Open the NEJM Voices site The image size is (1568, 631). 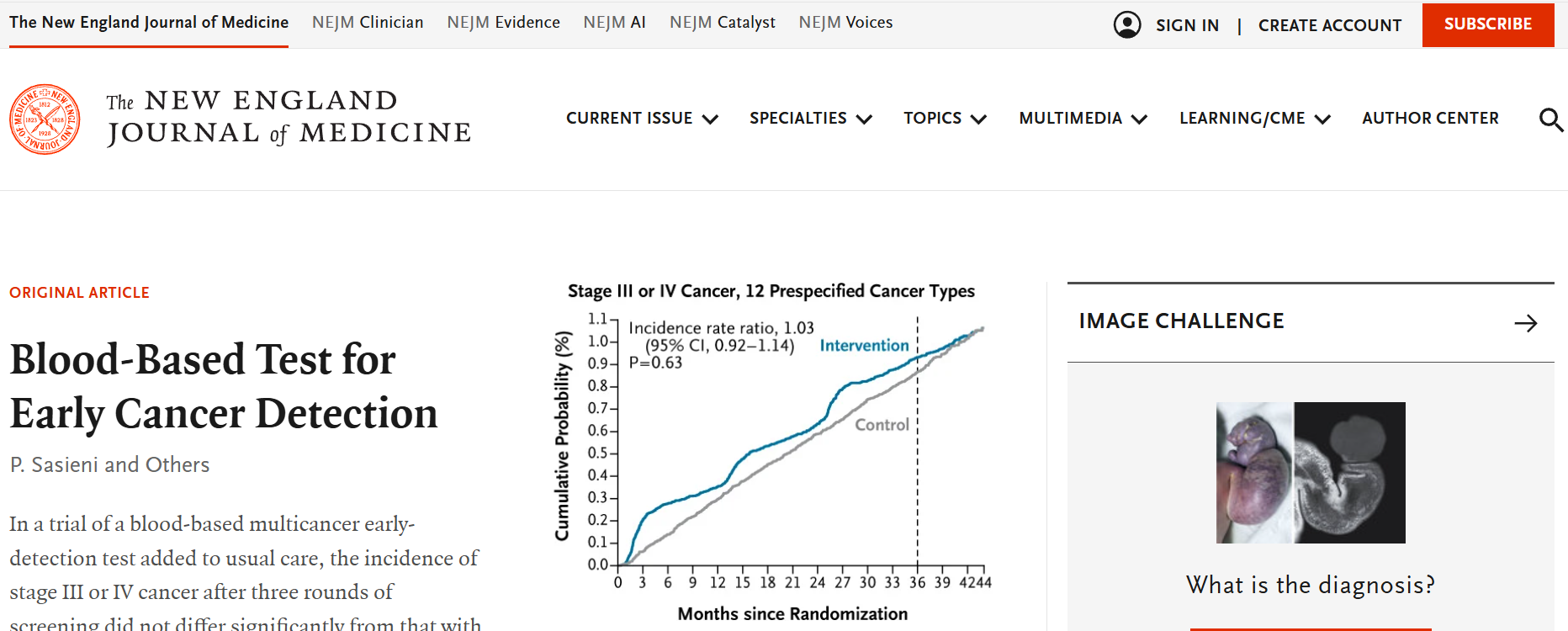pyautogui.click(x=845, y=23)
